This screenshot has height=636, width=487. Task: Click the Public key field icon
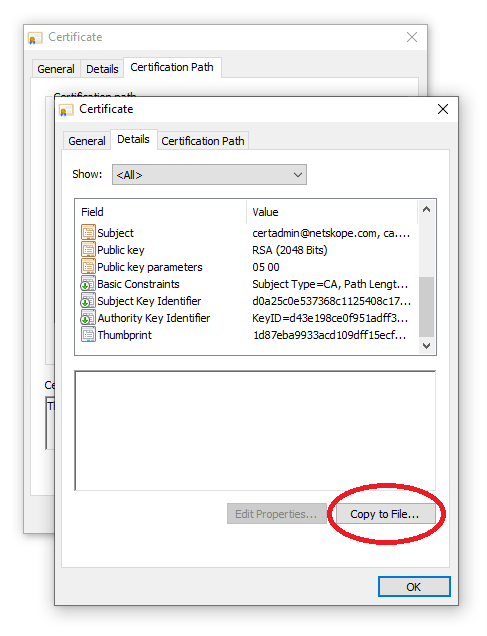click(88, 250)
